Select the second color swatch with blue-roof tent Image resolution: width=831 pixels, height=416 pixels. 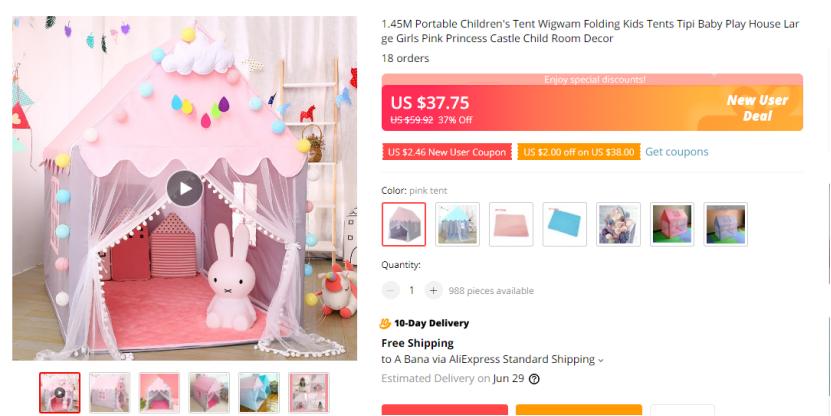pyautogui.click(x=457, y=224)
